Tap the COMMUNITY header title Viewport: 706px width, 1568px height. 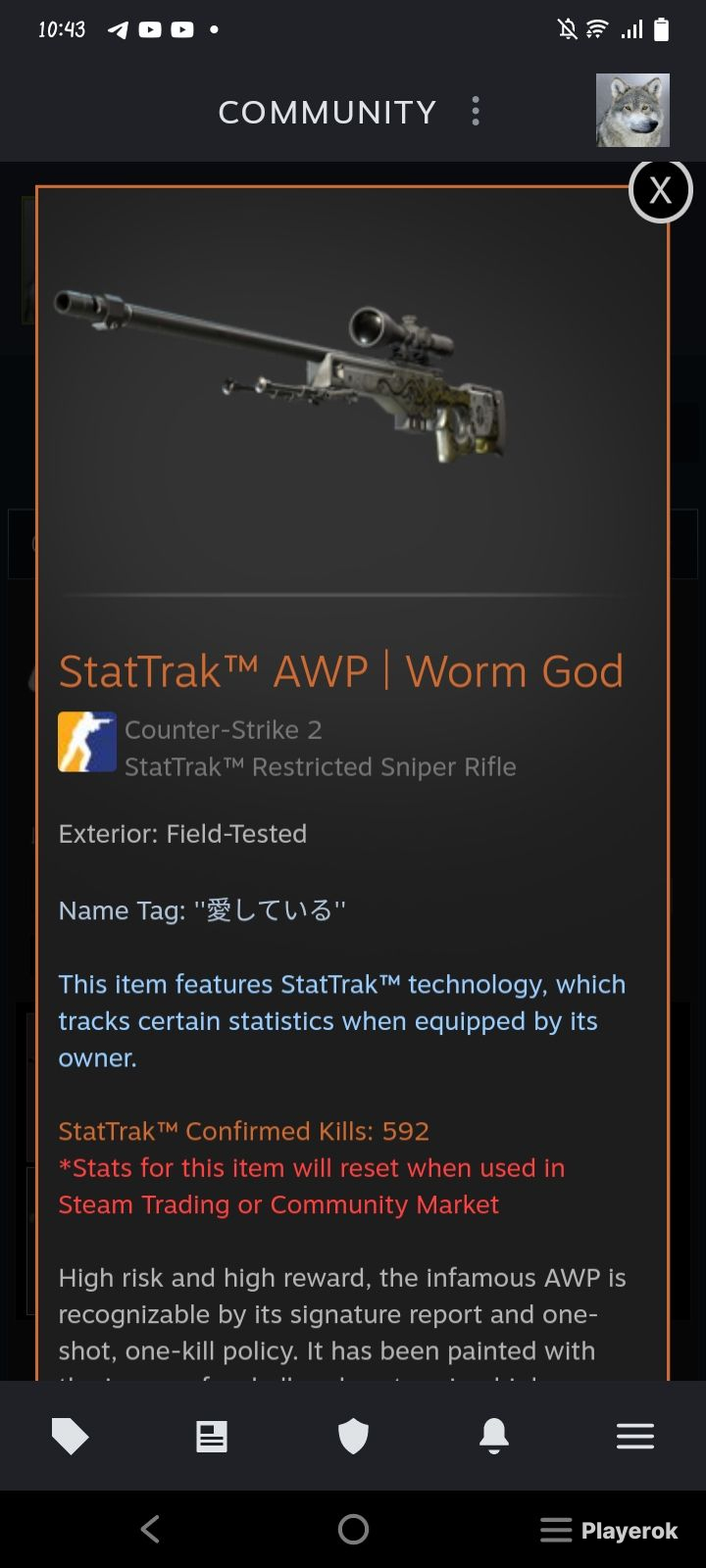tap(328, 113)
